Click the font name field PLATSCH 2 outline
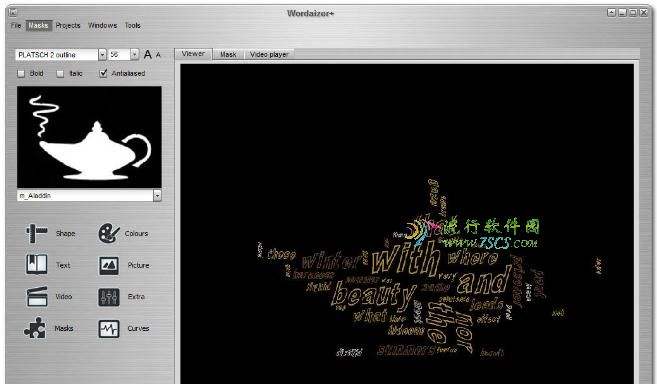657x384 pixels. (57, 54)
